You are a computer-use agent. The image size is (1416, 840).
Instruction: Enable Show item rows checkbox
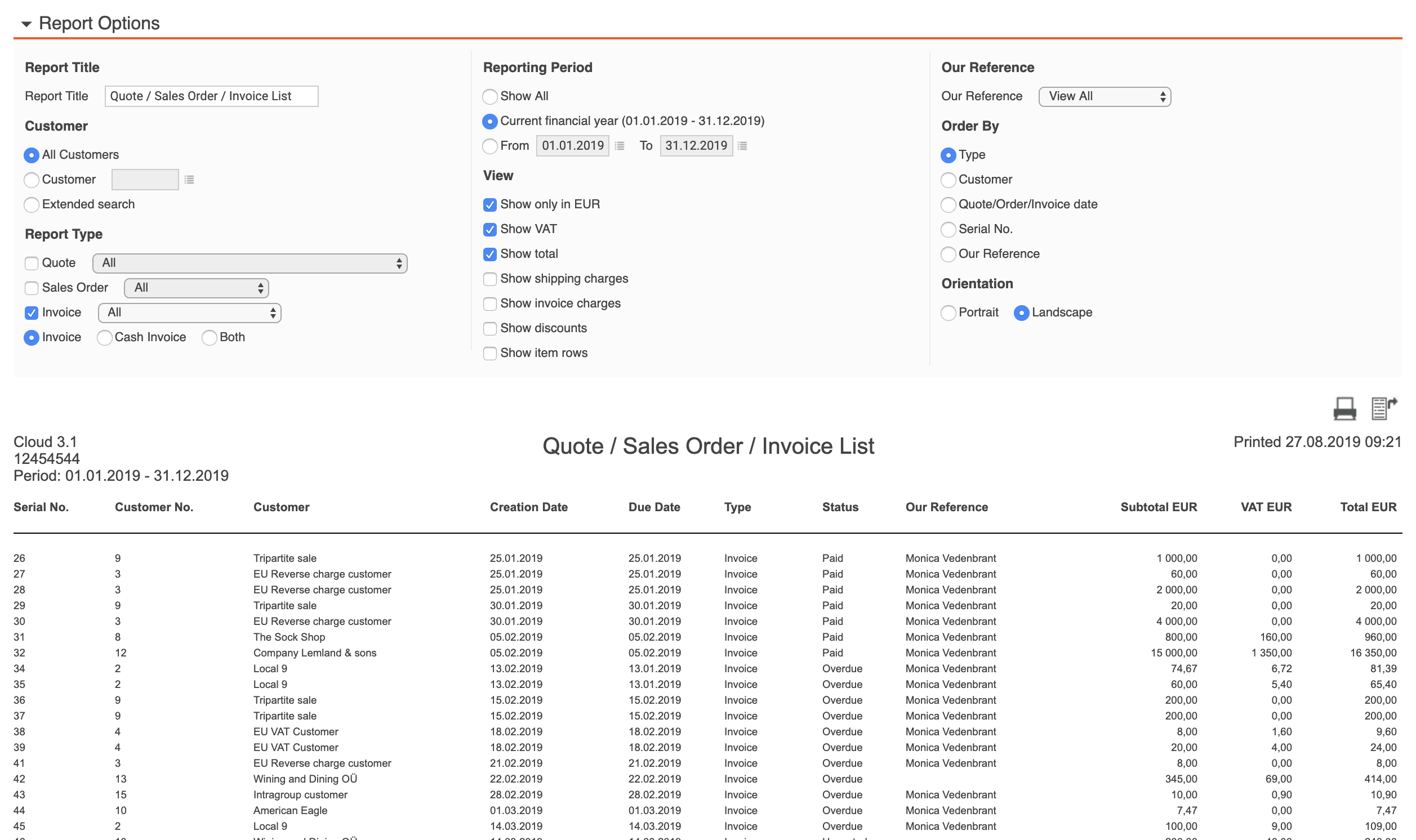point(489,354)
